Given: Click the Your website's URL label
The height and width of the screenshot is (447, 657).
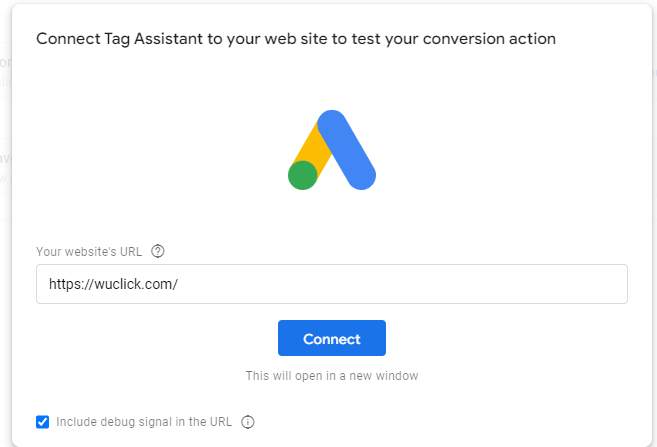Looking at the screenshot, I should 89,251.
